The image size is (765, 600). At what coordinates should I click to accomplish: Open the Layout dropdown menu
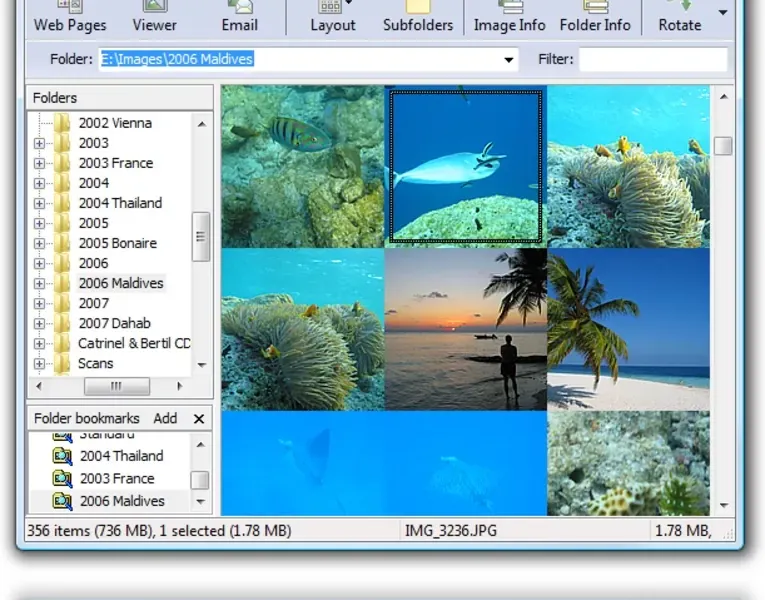(332, 17)
